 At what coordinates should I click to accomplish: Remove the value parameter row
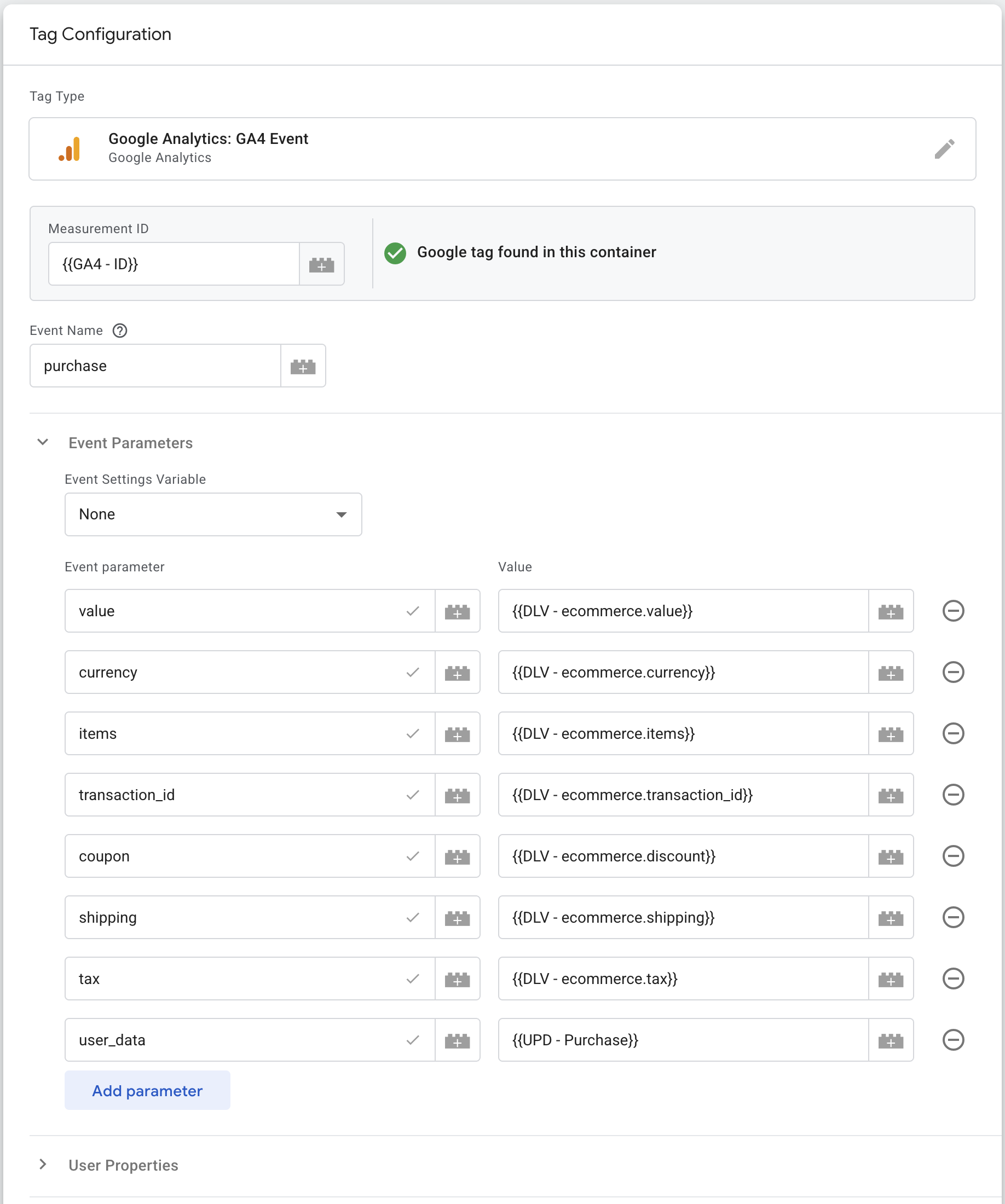(953, 611)
